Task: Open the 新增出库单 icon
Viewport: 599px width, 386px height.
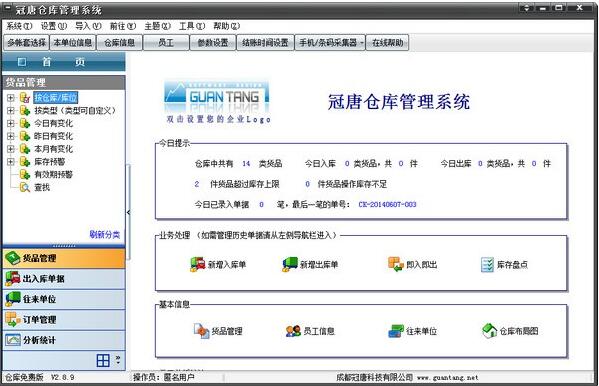Action: coord(290,264)
